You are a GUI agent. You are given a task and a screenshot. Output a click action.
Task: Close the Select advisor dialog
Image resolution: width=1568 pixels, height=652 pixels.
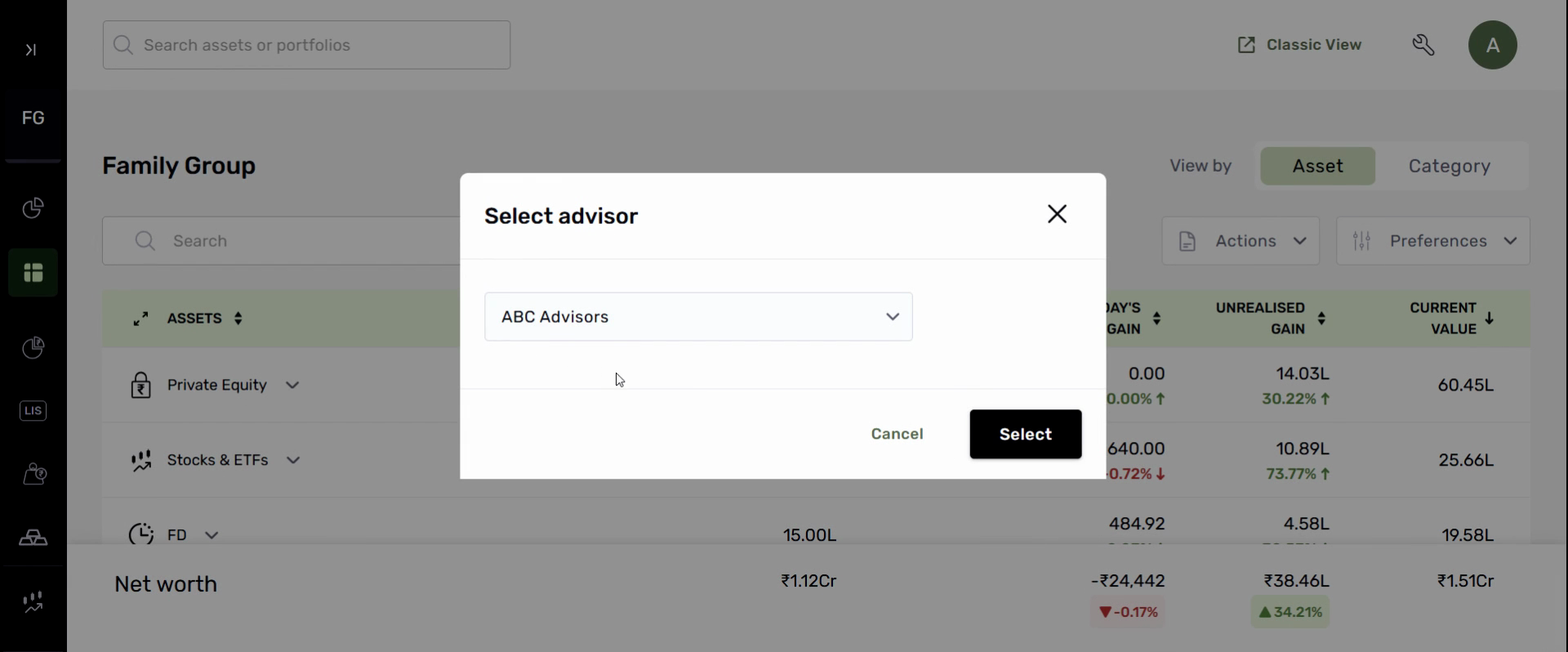click(1057, 214)
